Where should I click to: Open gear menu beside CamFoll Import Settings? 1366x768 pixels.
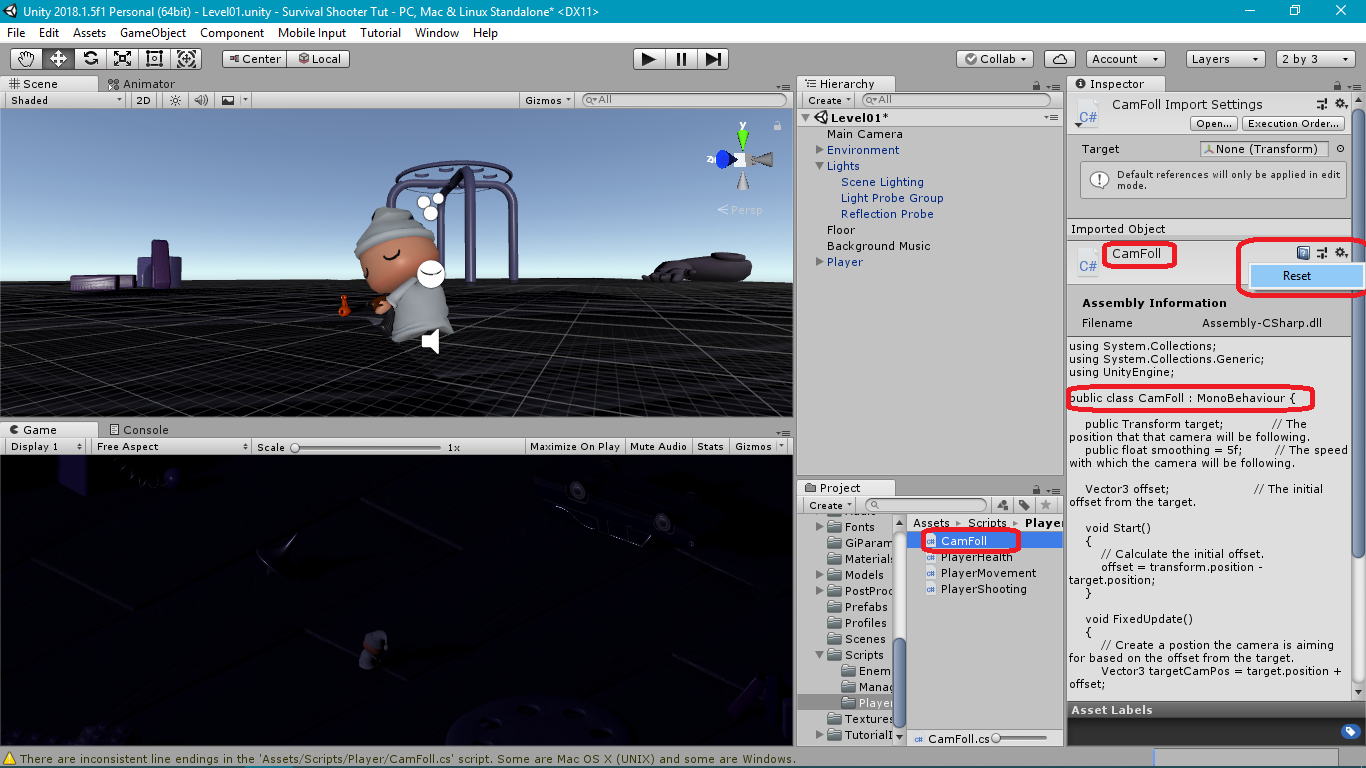tap(1342, 104)
